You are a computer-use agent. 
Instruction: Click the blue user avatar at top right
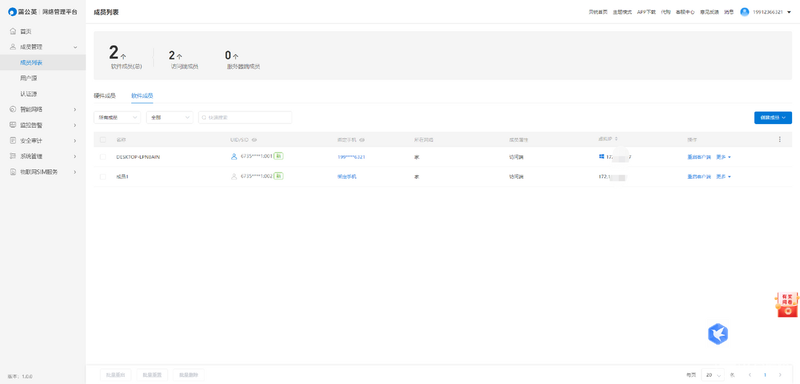click(744, 12)
